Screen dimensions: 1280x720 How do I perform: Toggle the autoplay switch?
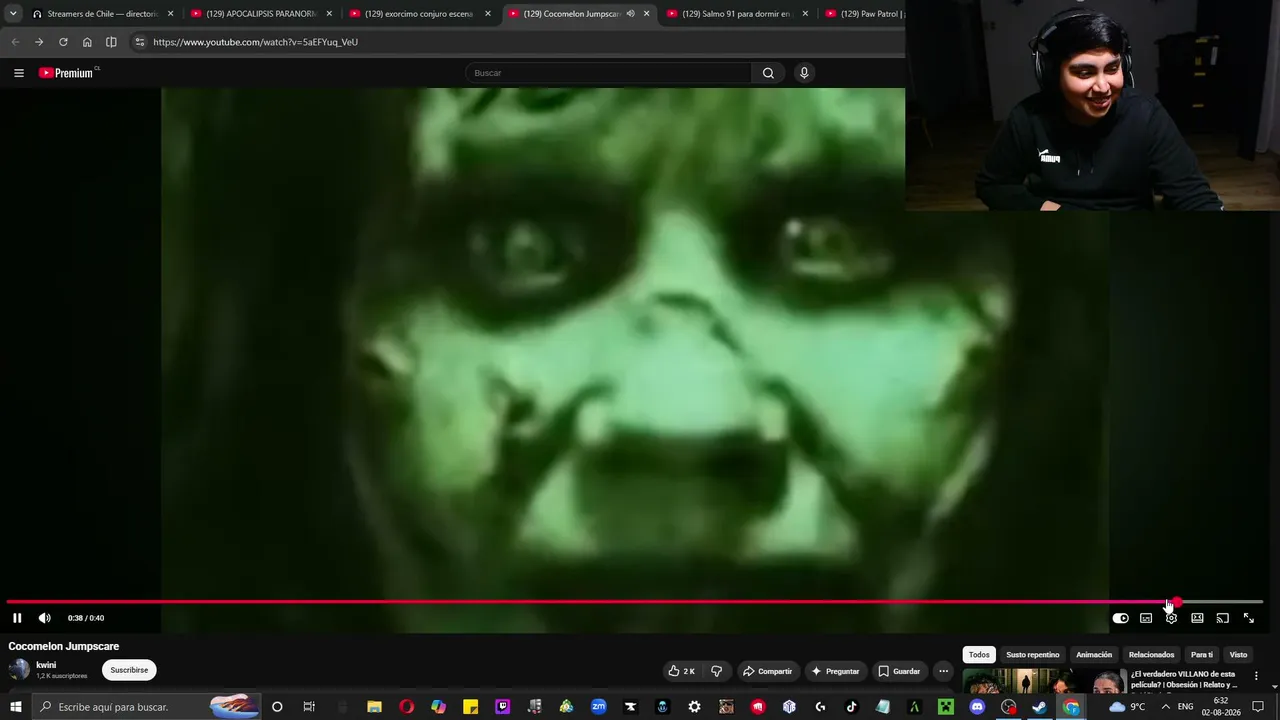click(1121, 618)
